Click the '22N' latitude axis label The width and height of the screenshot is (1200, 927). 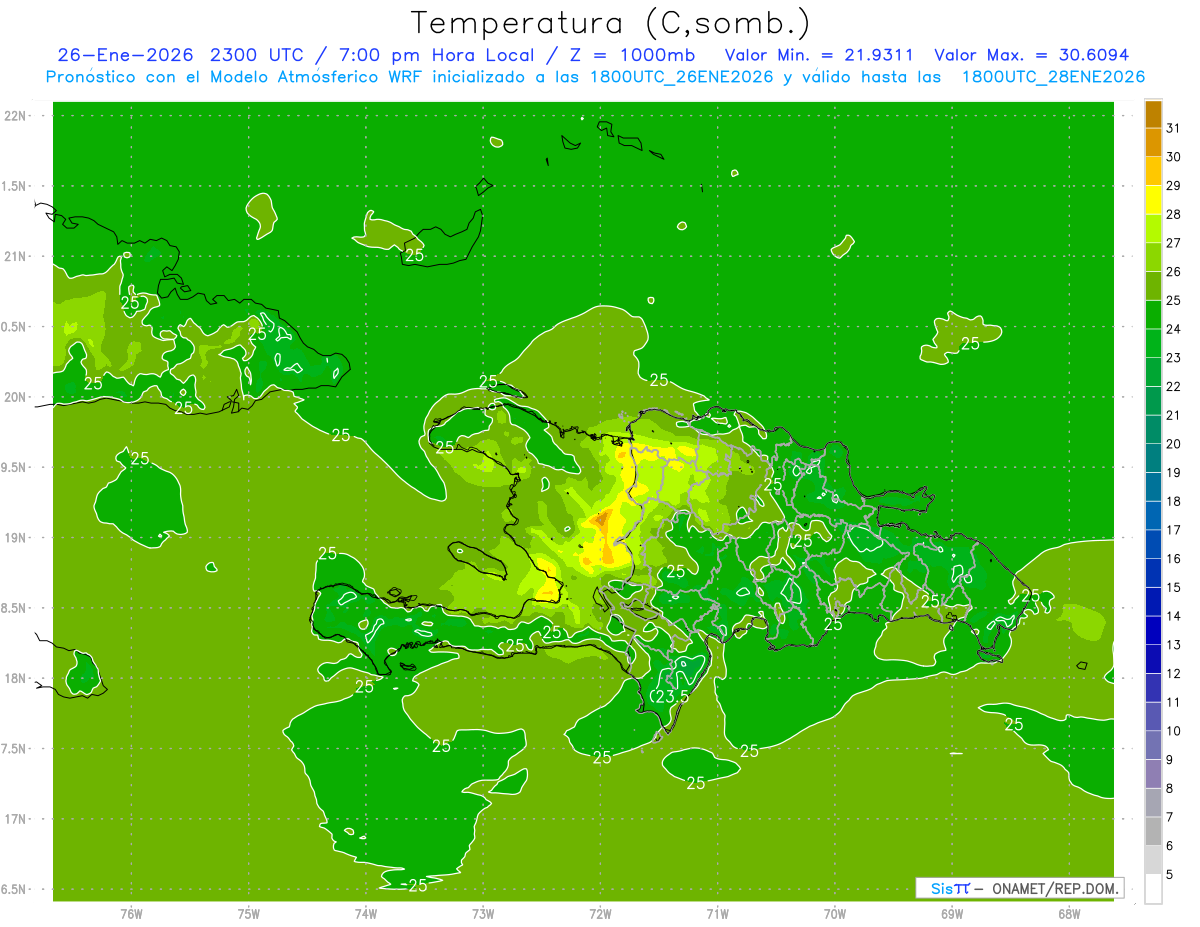[15, 116]
